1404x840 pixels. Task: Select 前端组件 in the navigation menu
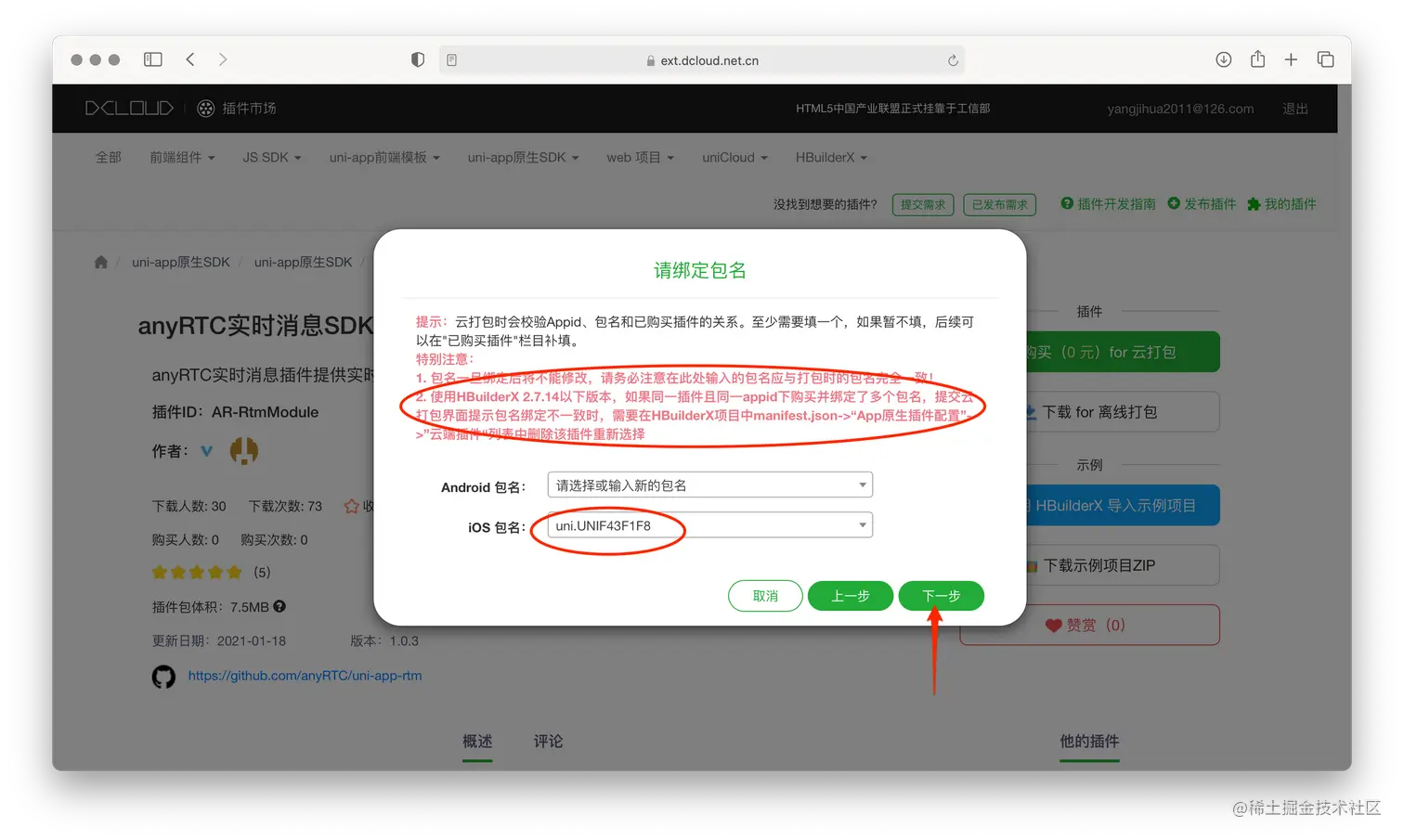(x=182, y=157)
